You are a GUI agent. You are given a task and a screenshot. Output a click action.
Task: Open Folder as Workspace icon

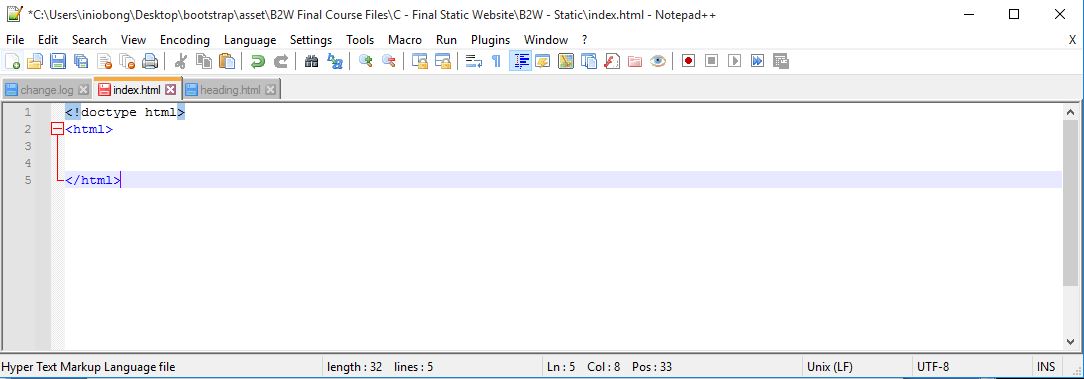pyautogui.click(x=635, y=62)
